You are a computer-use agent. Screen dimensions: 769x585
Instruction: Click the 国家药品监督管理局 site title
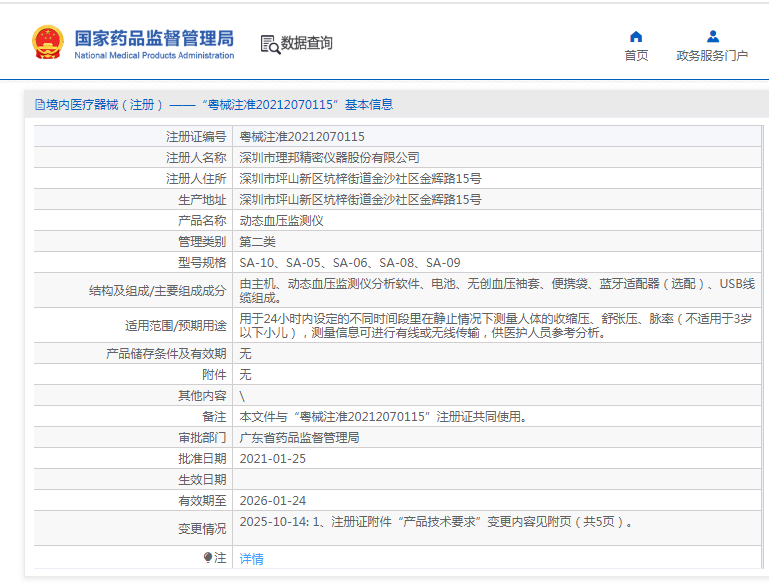point(154,39)
